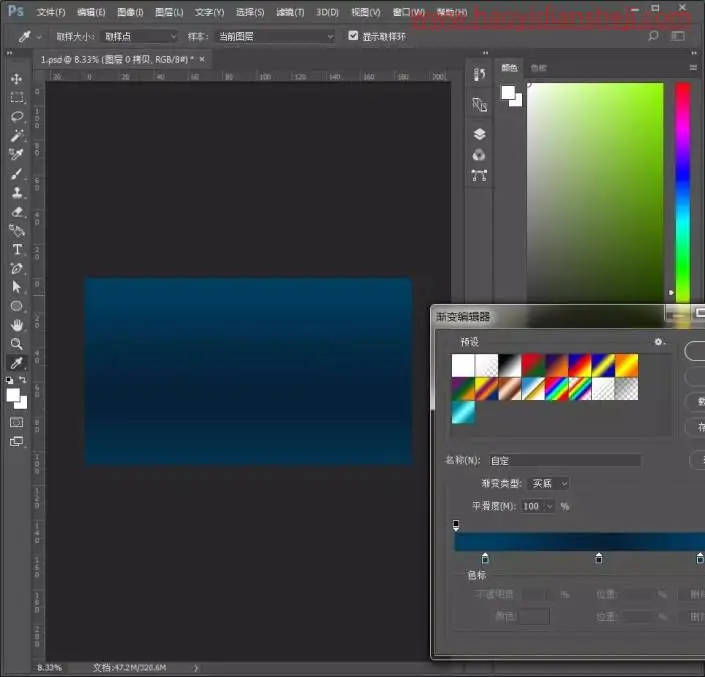Switch to the 颜色 panel tab
Image resolution: width=705 pixels, height=677 pixels.
[x=509, y=68]
